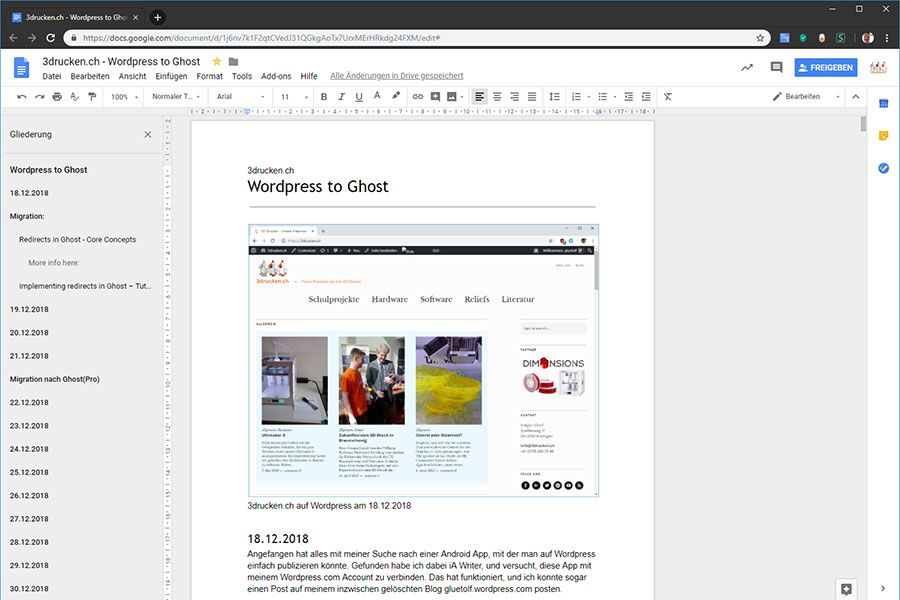Go to 'Redirects in Ghost - Core Concepts' heading

[77, 239]
